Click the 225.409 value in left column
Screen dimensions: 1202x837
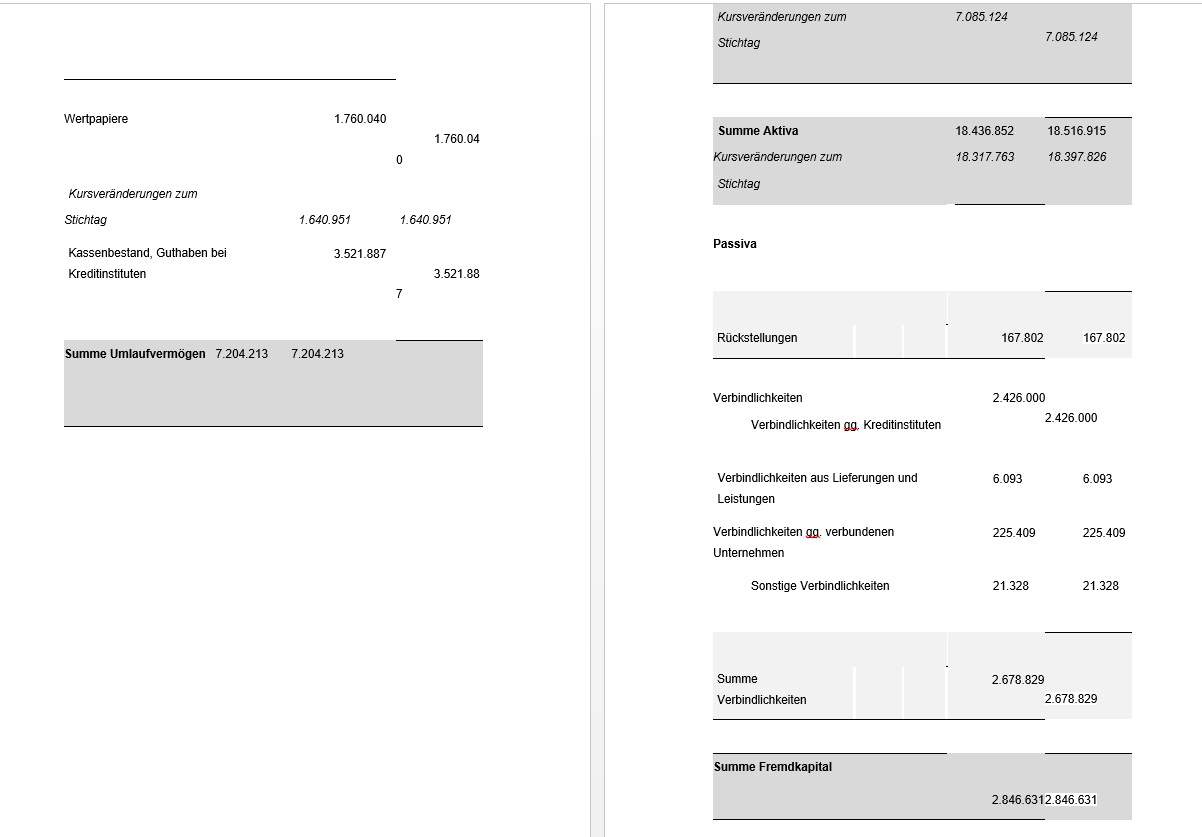[1014, 533]
